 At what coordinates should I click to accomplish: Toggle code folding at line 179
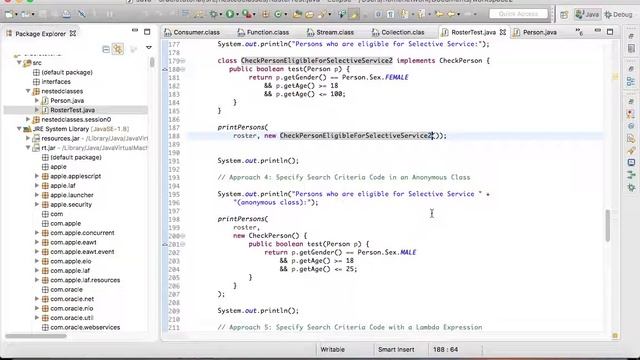click(183, 61)
